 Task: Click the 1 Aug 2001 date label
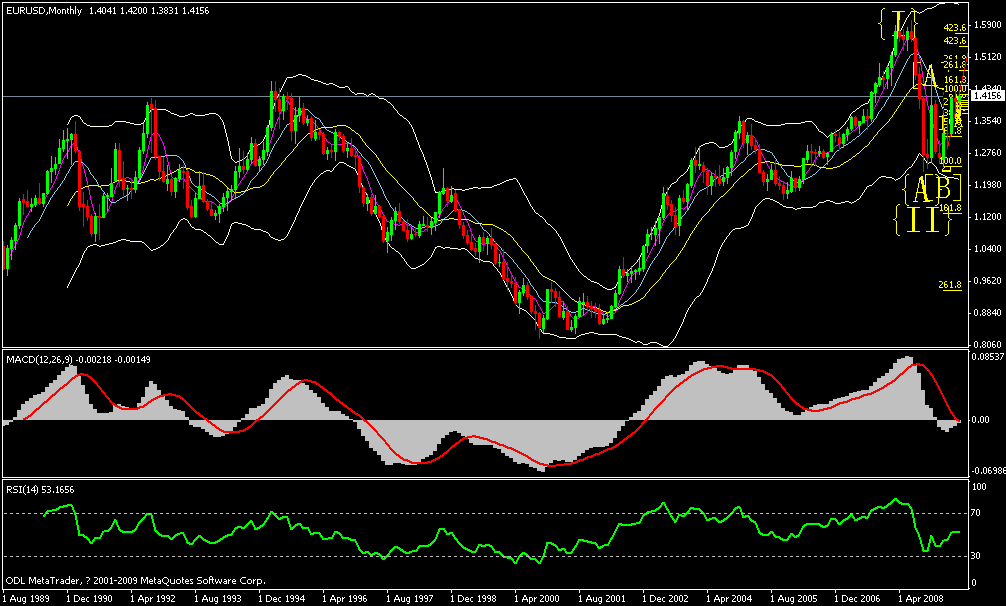click(601, 598)
